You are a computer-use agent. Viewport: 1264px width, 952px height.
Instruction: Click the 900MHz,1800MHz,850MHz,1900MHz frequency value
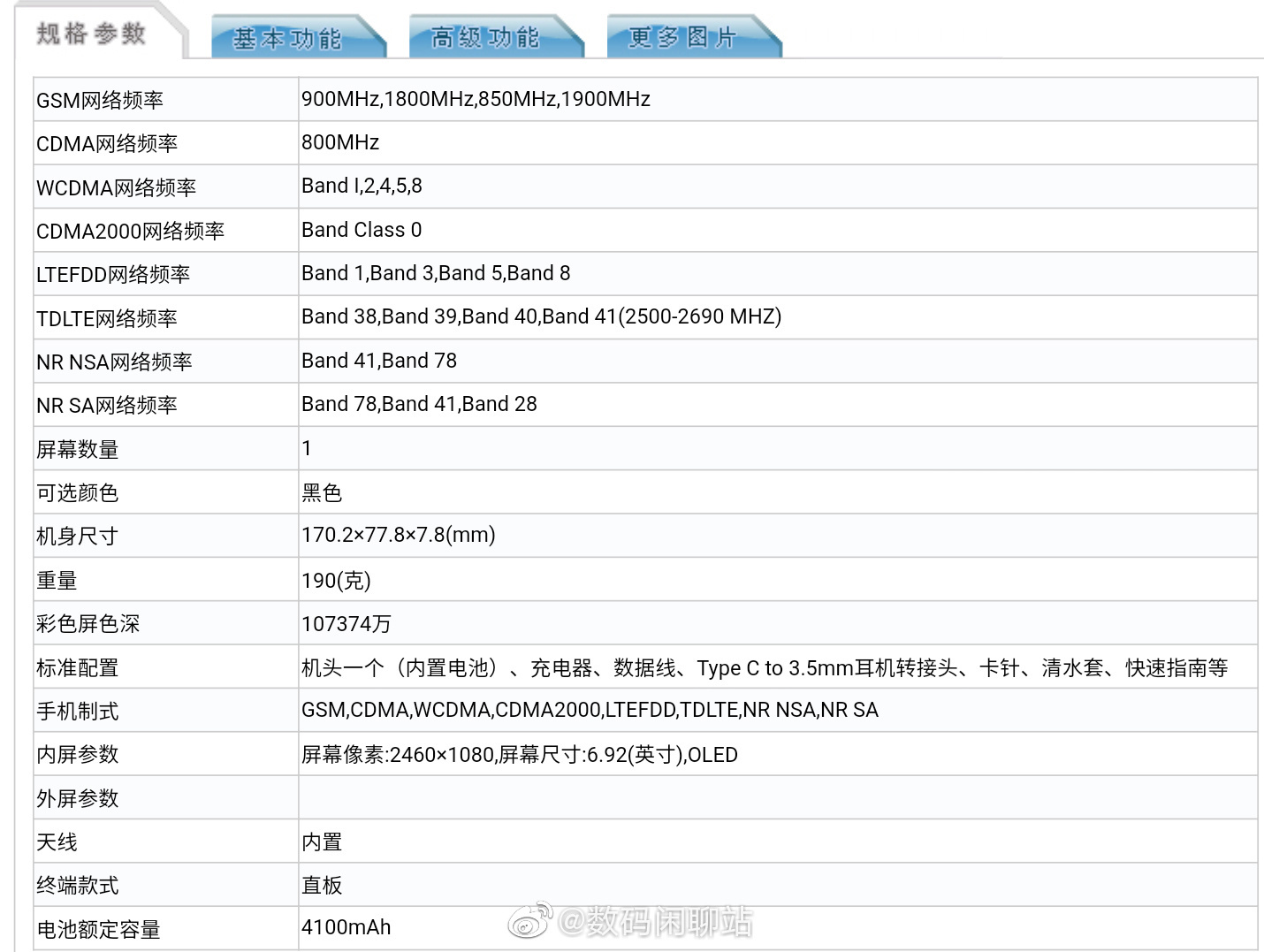475,99
